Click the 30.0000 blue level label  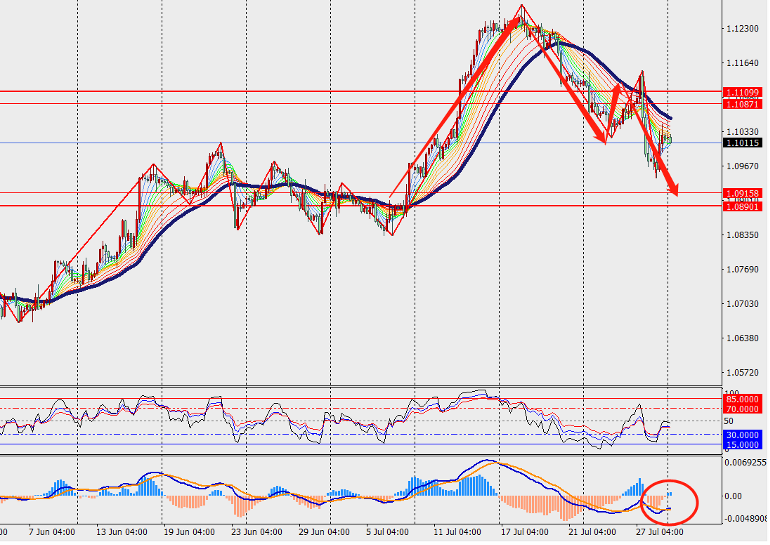[x=742, y=435]
